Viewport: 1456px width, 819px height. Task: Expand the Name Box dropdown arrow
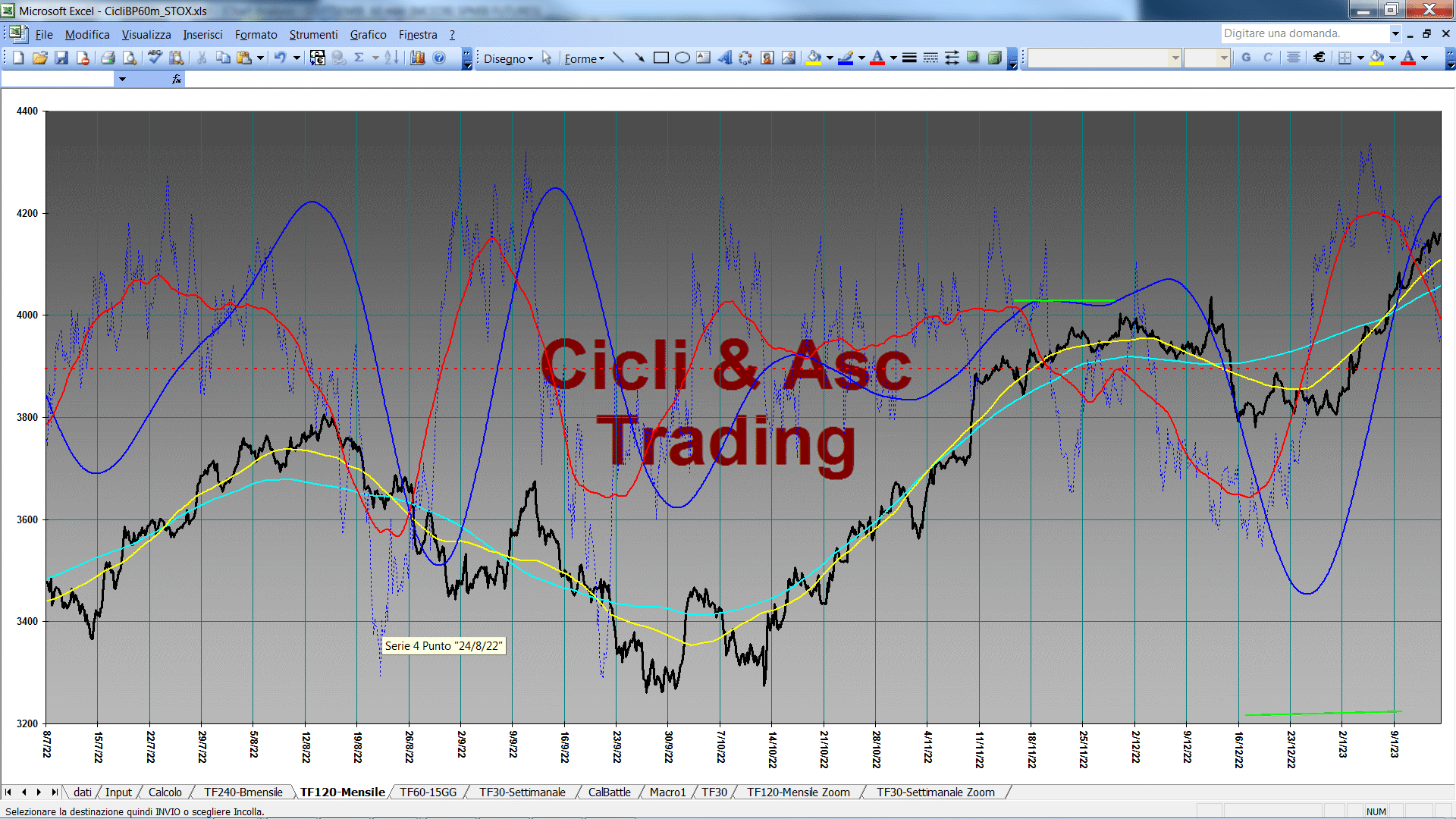122,79
